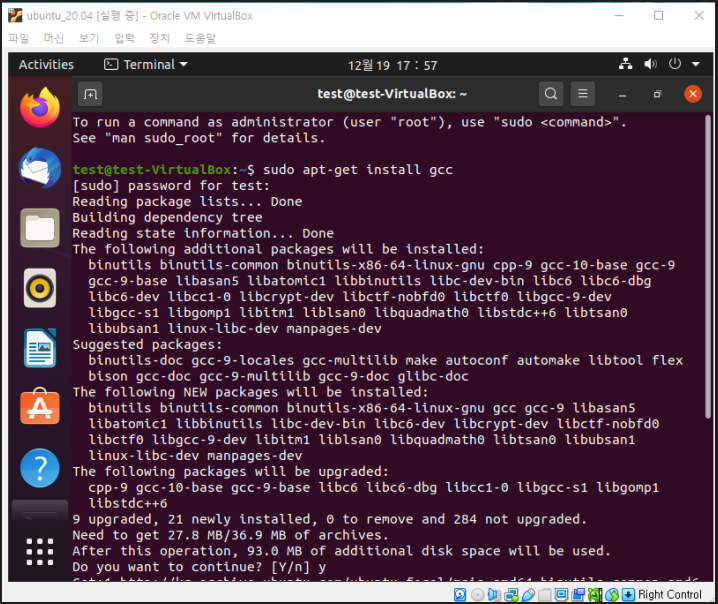
Task: Click 'Do you want to continue? [Y/n] y'
Action: 199,567
